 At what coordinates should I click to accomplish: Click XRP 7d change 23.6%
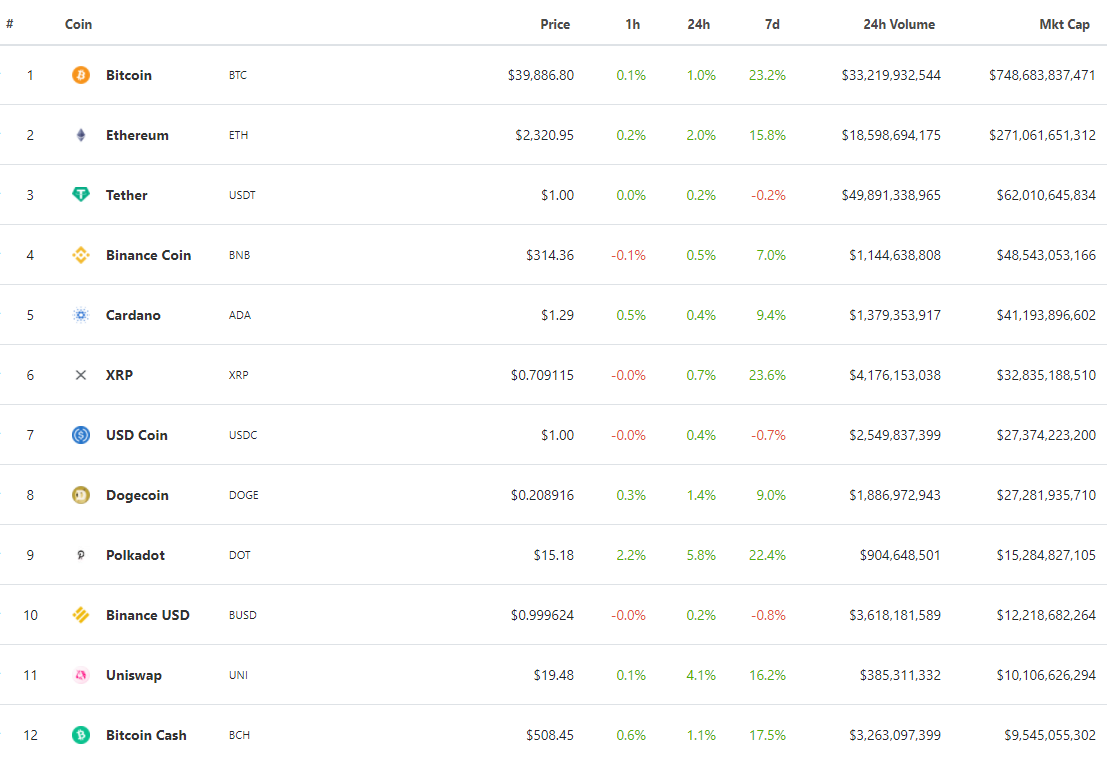pyautogui.click(x=767, y=375)
